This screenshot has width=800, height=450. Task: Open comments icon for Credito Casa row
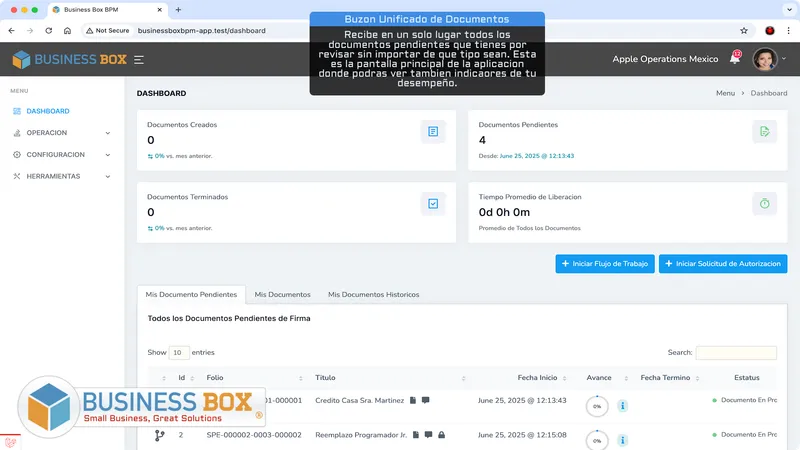tap(426, 401)
